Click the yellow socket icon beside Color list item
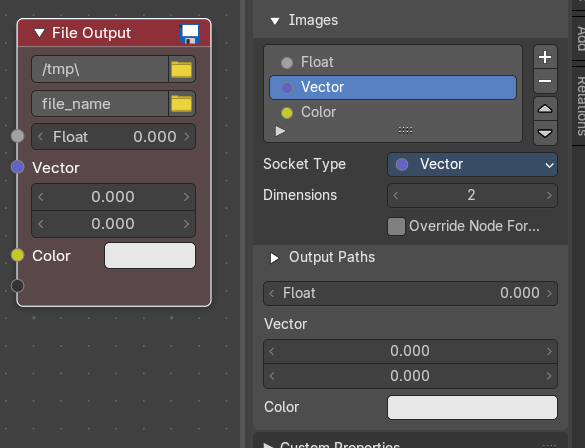Viewport: 585px width, 448px height. pos(287,113)
